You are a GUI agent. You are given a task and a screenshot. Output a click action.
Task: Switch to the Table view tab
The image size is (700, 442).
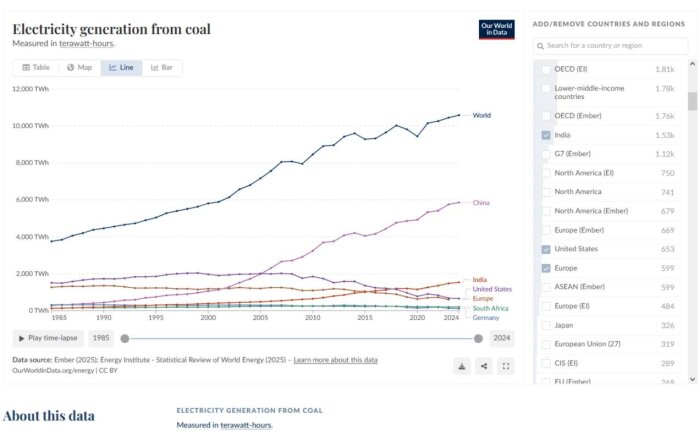(36, 67)
